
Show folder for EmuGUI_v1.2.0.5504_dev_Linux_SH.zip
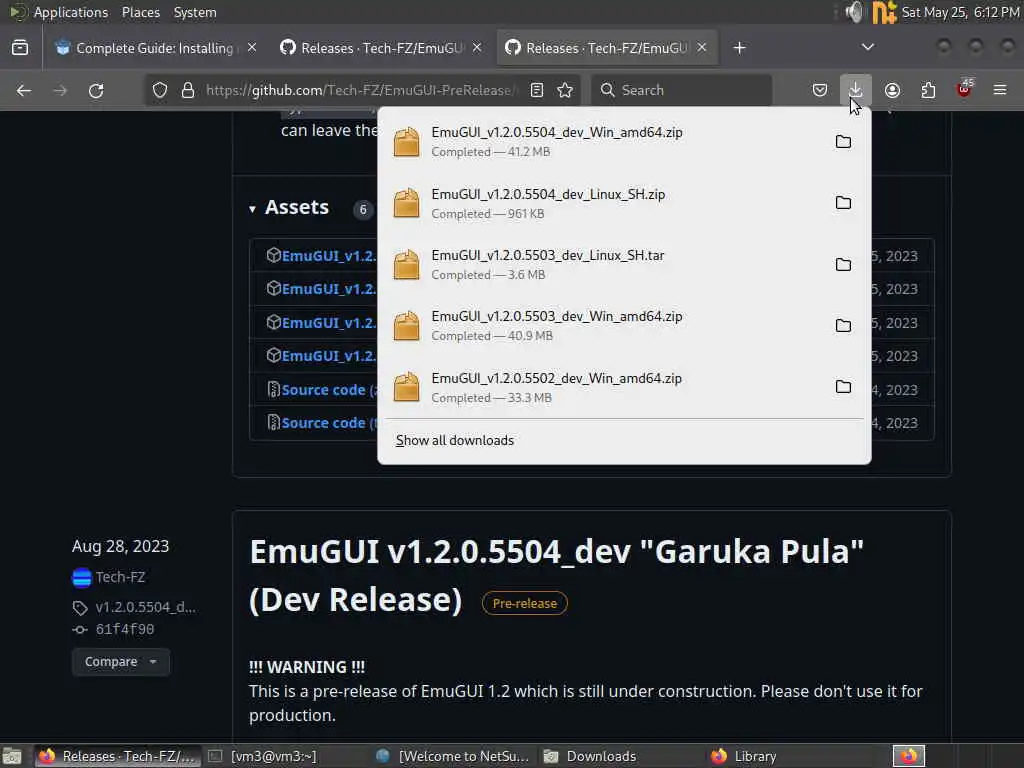843,203
